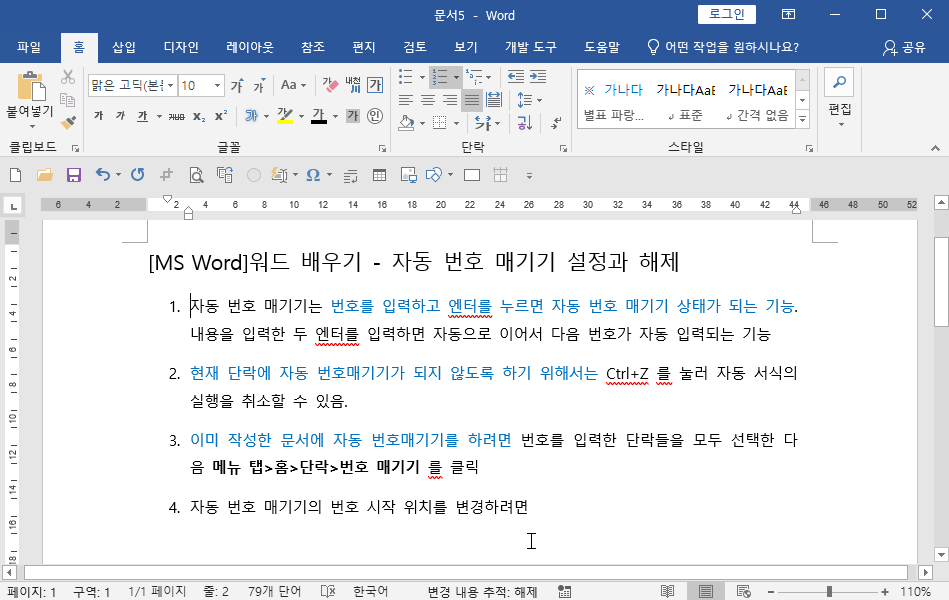Viewport: 949px width, 600px height.
Task: Redo the last action on quick toolbar
Action: click(138, 176)
